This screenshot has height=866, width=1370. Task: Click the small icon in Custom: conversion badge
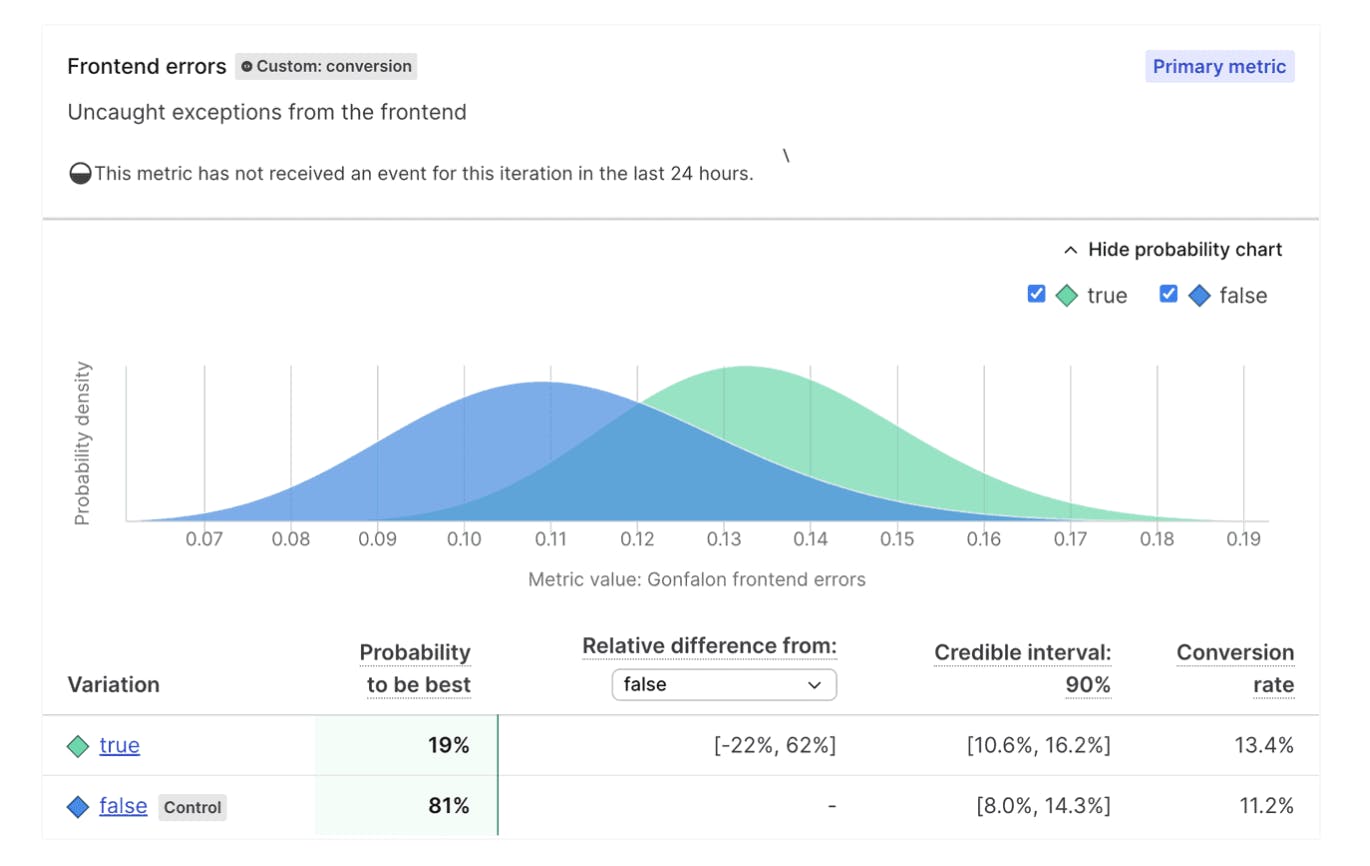(247, 67)
